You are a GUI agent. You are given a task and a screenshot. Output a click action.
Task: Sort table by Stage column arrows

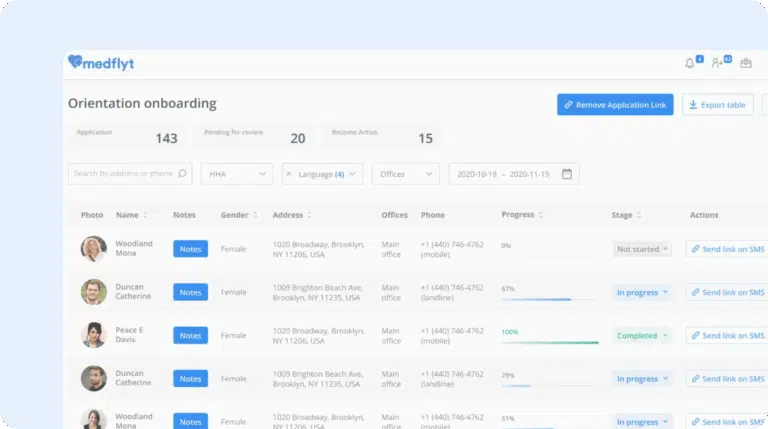(639, 215)
